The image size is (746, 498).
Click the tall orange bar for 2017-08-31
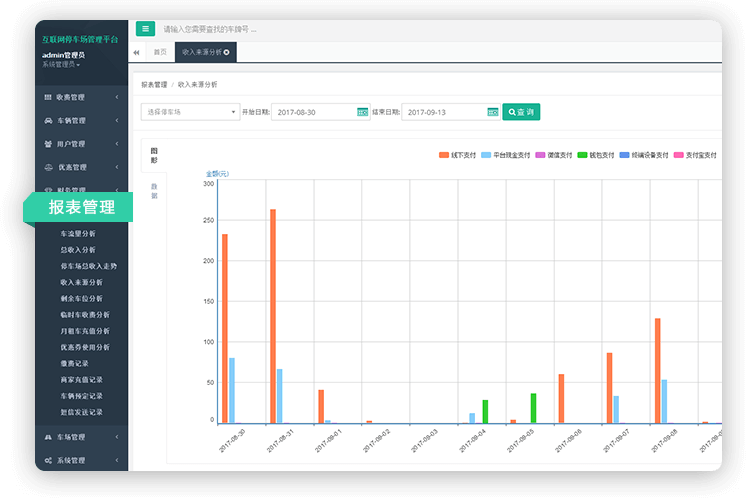click(x=273, y=316)
